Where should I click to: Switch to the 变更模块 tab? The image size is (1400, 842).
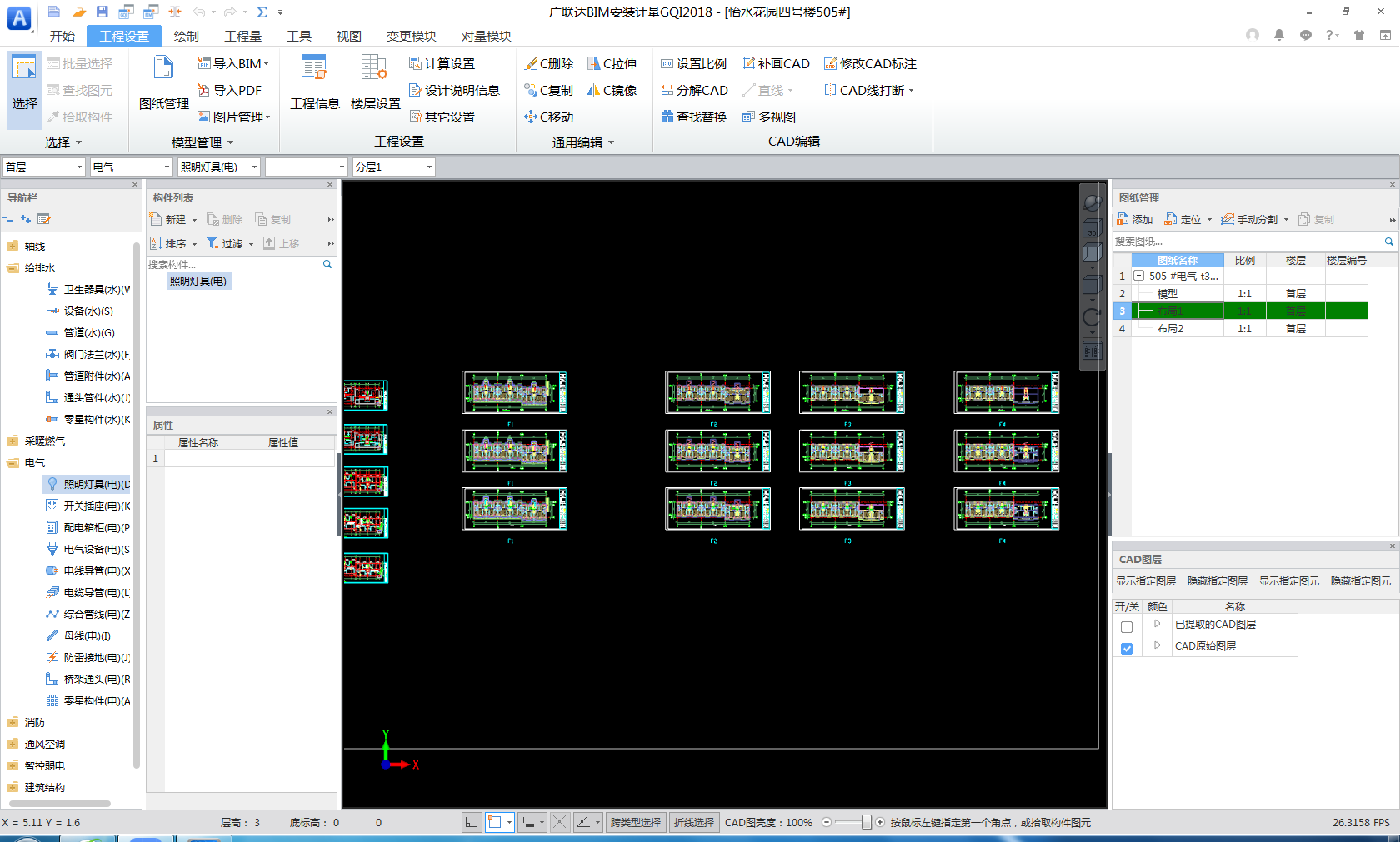pyautogui.click(x=411, y=36)
